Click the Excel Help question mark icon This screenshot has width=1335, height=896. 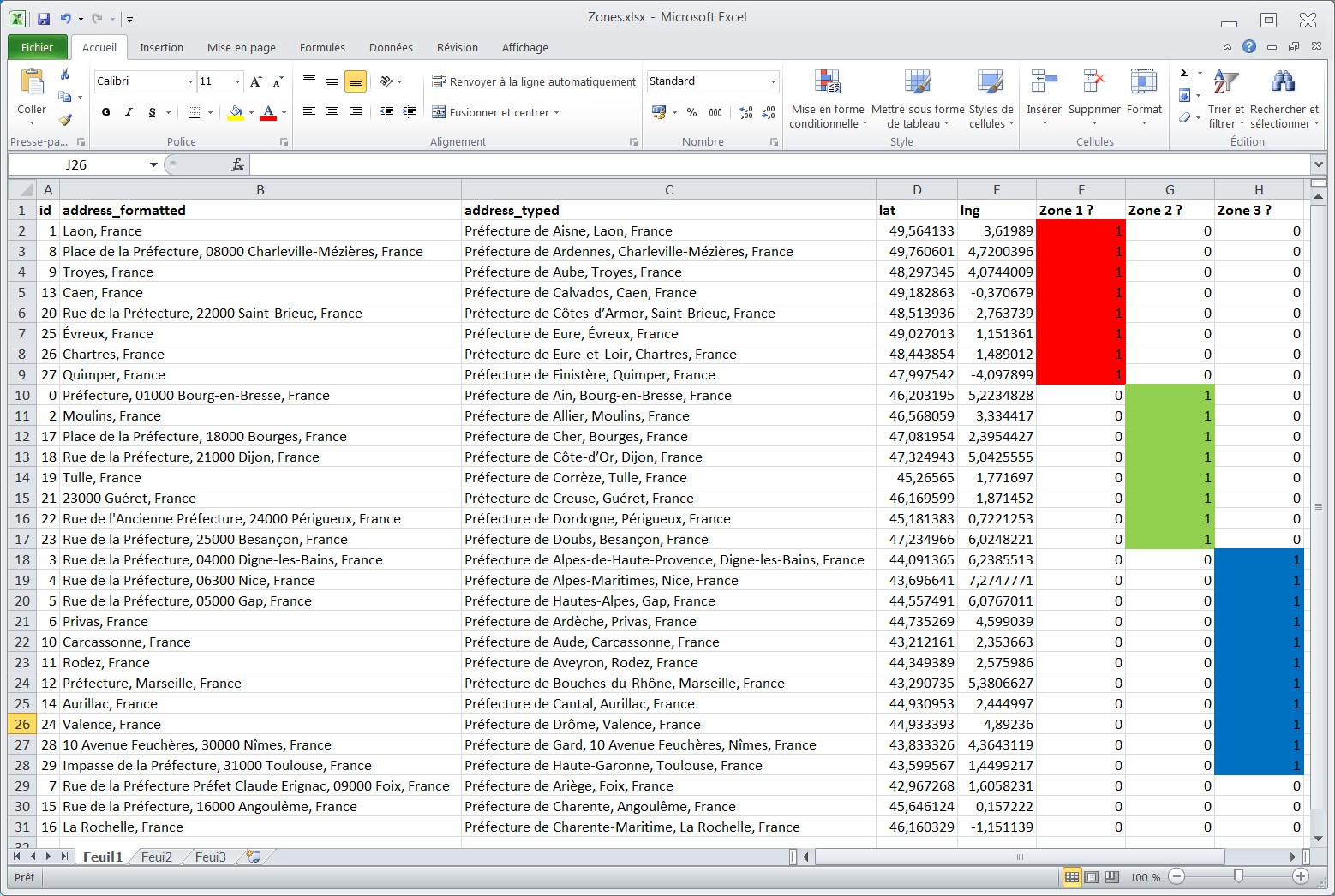pyautogui.click(x=1249, y=46)
